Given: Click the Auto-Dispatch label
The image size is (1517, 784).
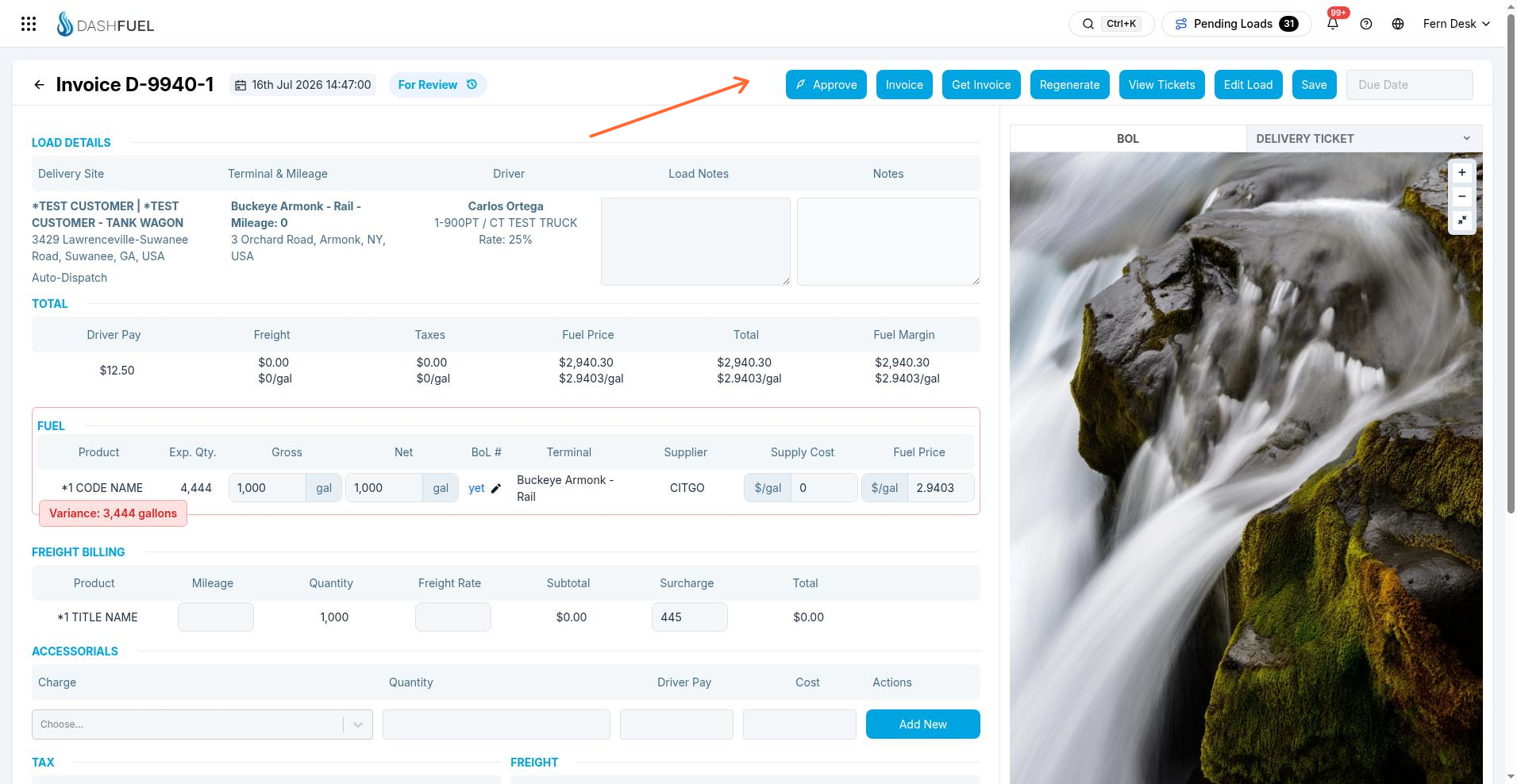Looking at the screenshot, I should click(69, 278).
